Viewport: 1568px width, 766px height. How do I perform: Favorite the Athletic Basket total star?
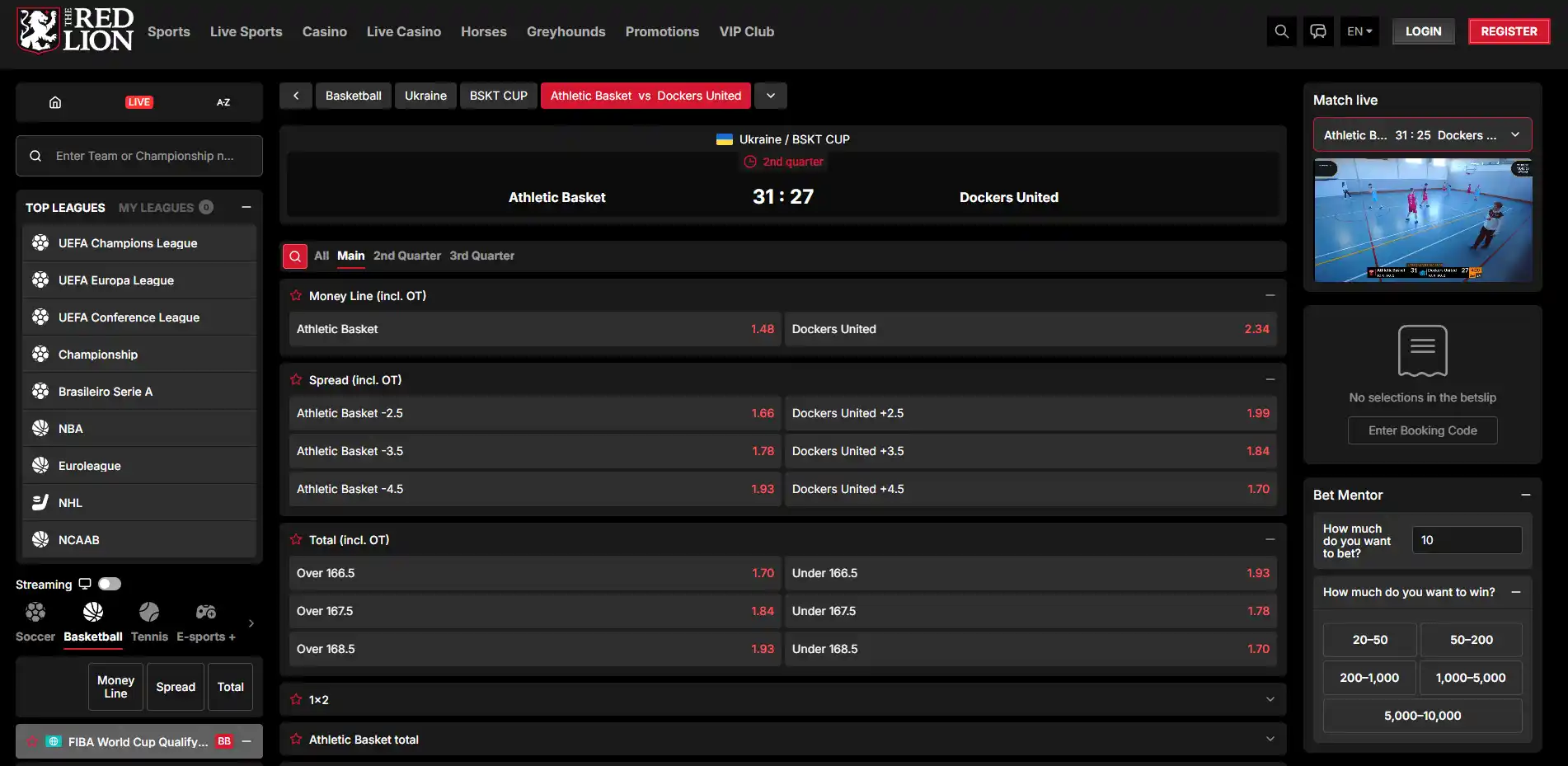pos(296,739)
